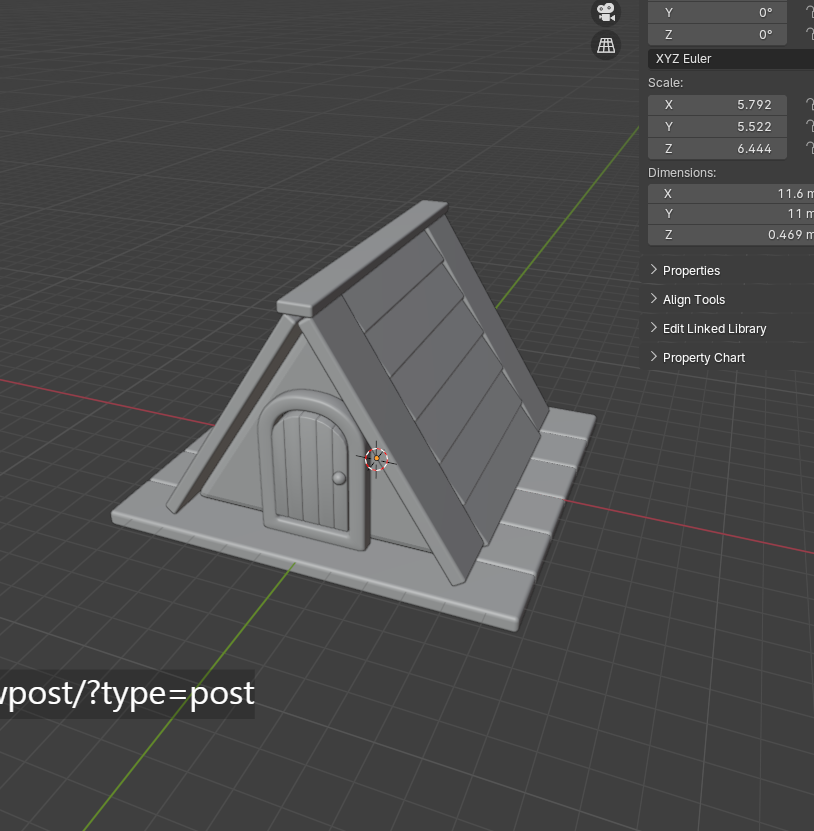
Task: Click the Scale: label
Action: [666, 83]
